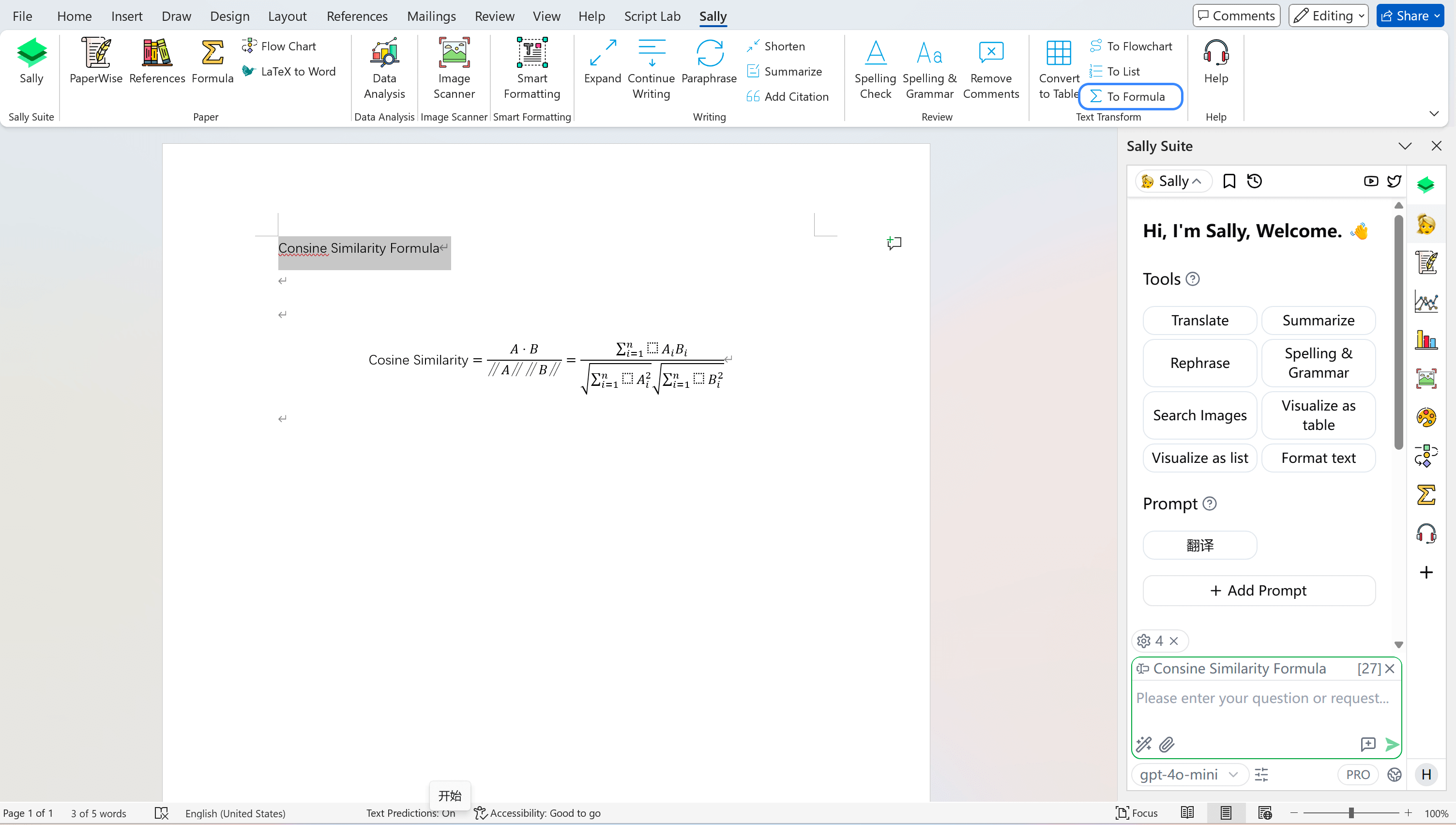Click the Rephrase tool button
Screen dimensions: 1456x825
coord(1199,363)
